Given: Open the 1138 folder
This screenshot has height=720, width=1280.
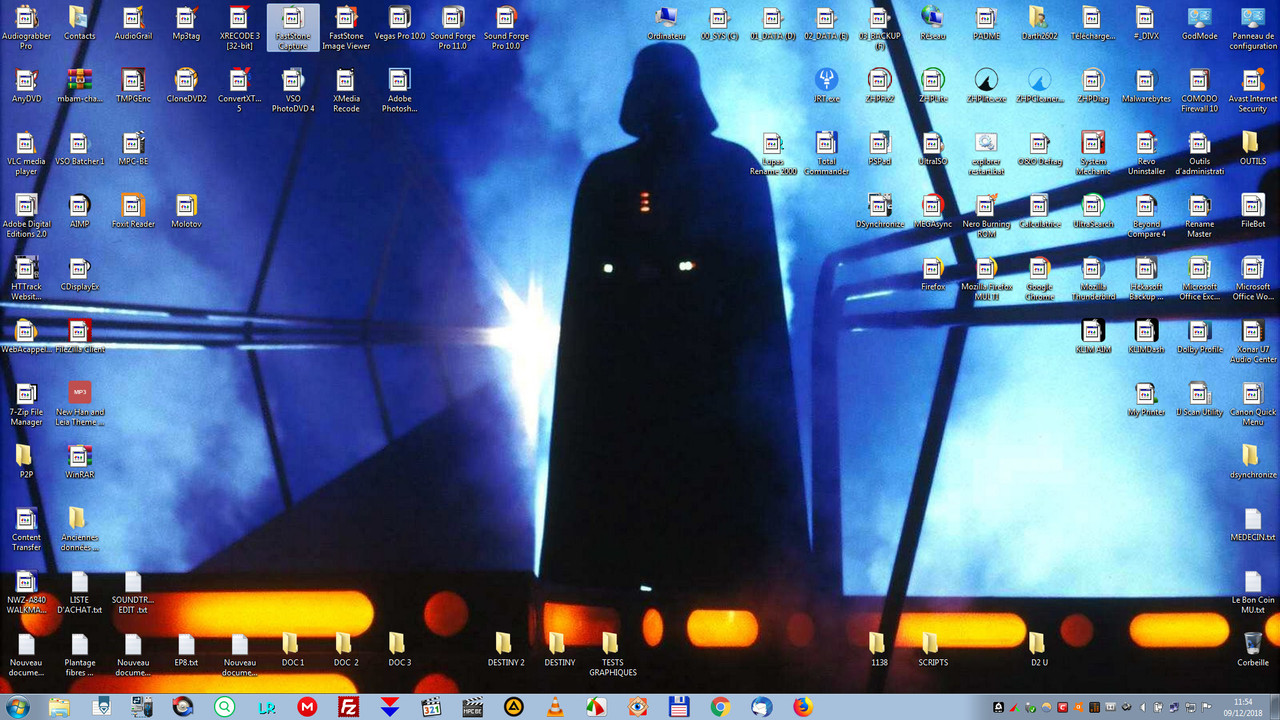Looking at the screenshot, I should [878, 650].
